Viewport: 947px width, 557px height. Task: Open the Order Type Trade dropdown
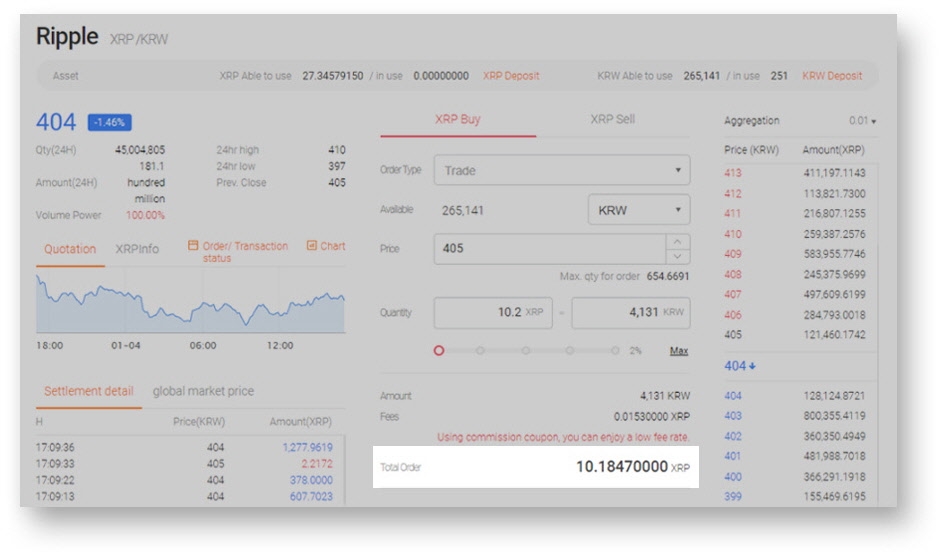(x=562, y=170)
